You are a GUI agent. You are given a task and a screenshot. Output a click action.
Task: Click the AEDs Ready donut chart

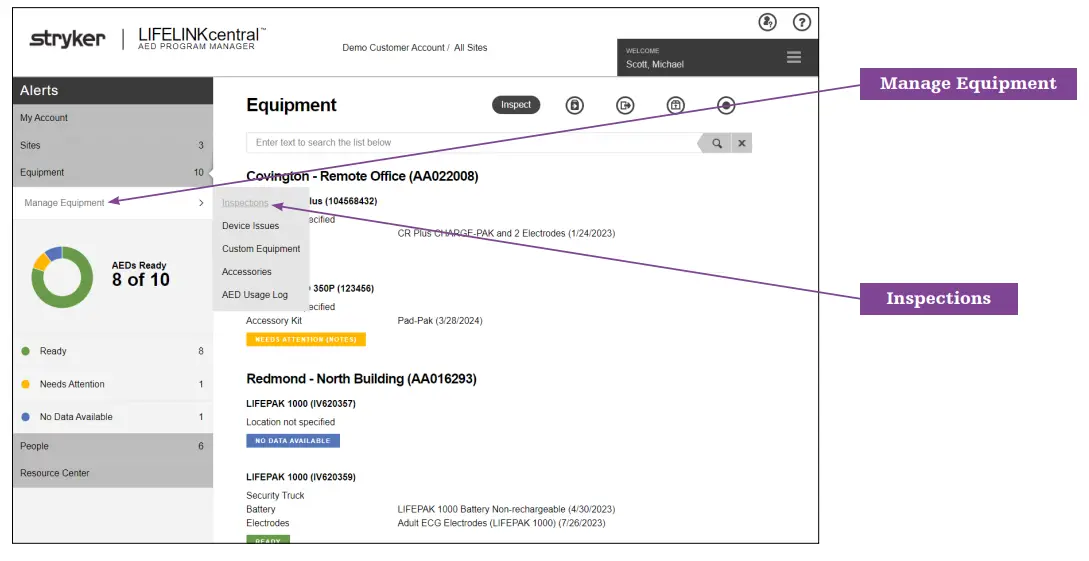(62, 277)
